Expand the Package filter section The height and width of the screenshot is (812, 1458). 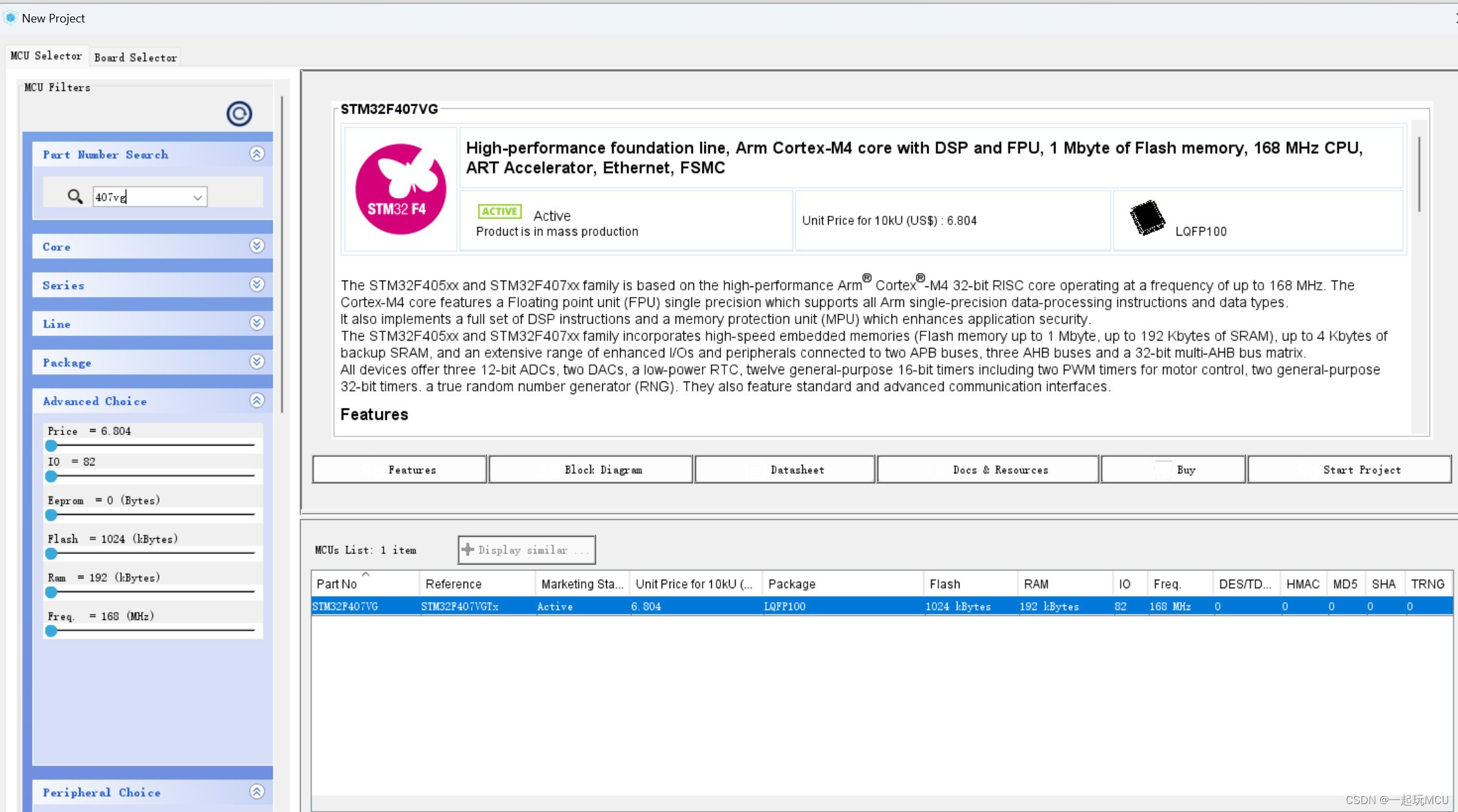257,362
